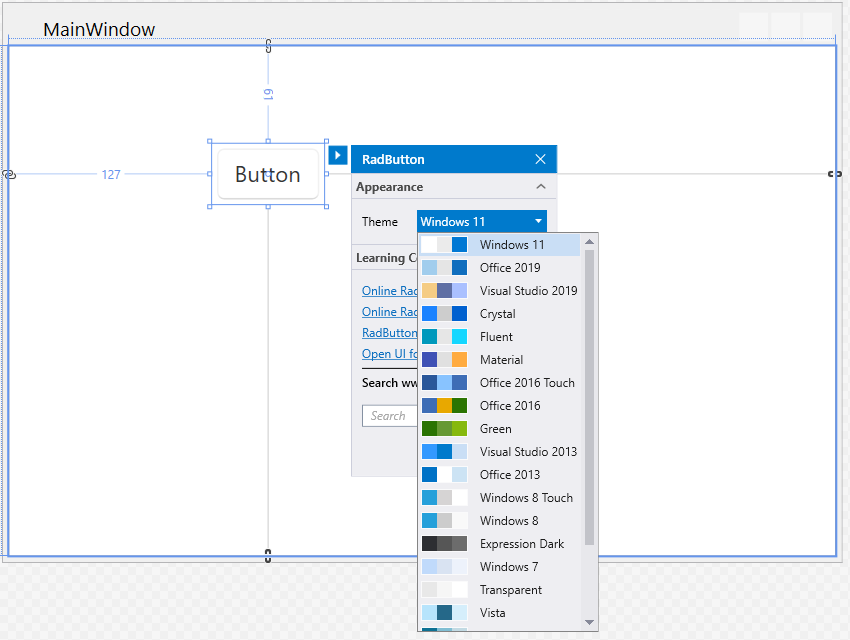Click the Expression Dark color swatch
Viewport: 850px width, 640px height.
pos(445,544)
